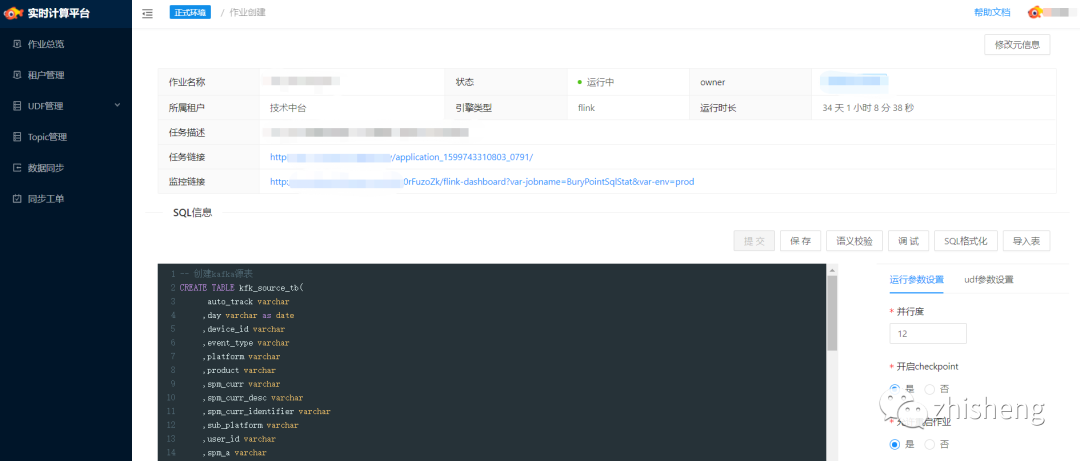Click the SQL格式化 button
1080x461 pixels.
pos(965,241)
